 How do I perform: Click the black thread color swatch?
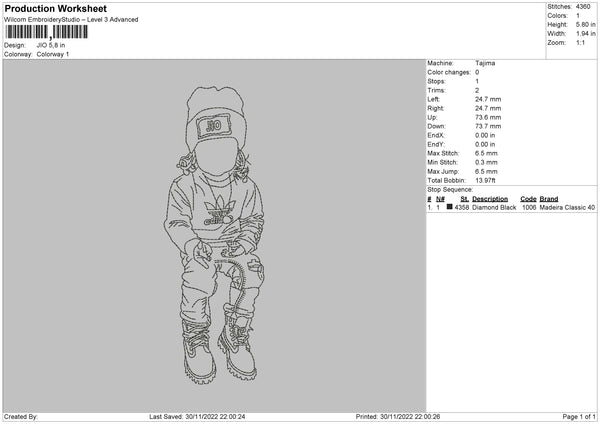(x=450, y=207)
